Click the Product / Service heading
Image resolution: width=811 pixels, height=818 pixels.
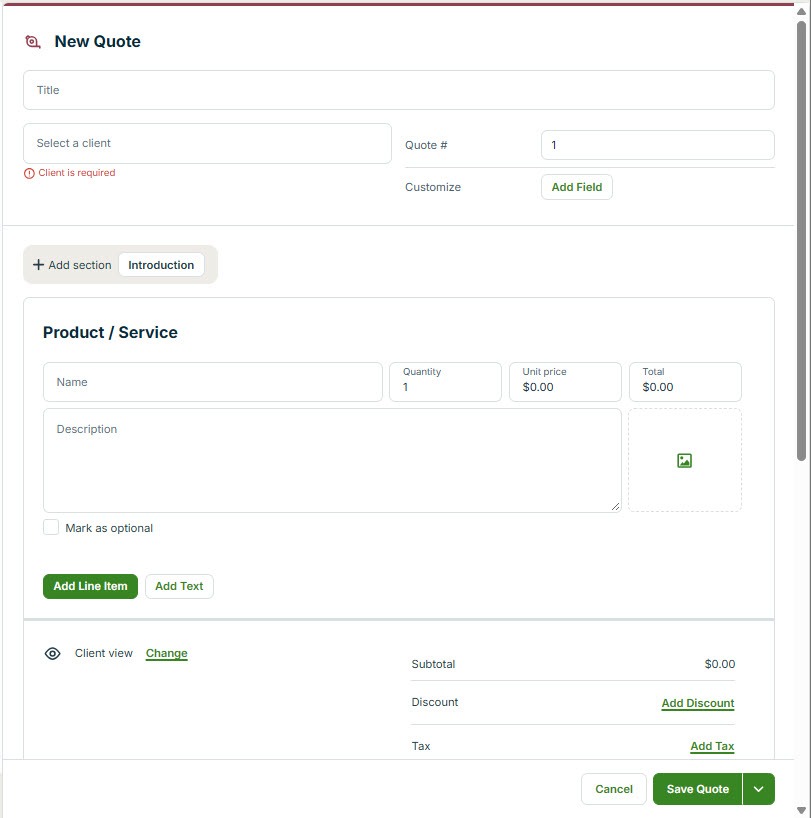coord(110,332)
